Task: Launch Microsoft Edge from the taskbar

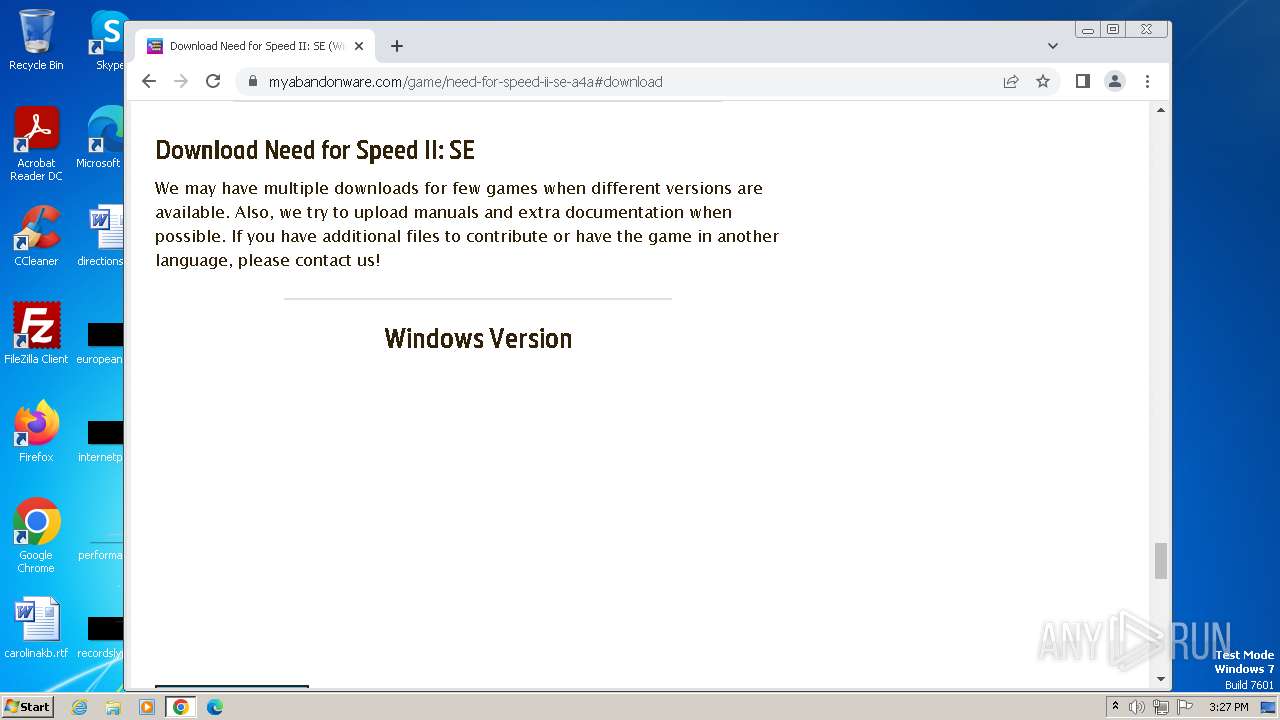Action: 215,707
